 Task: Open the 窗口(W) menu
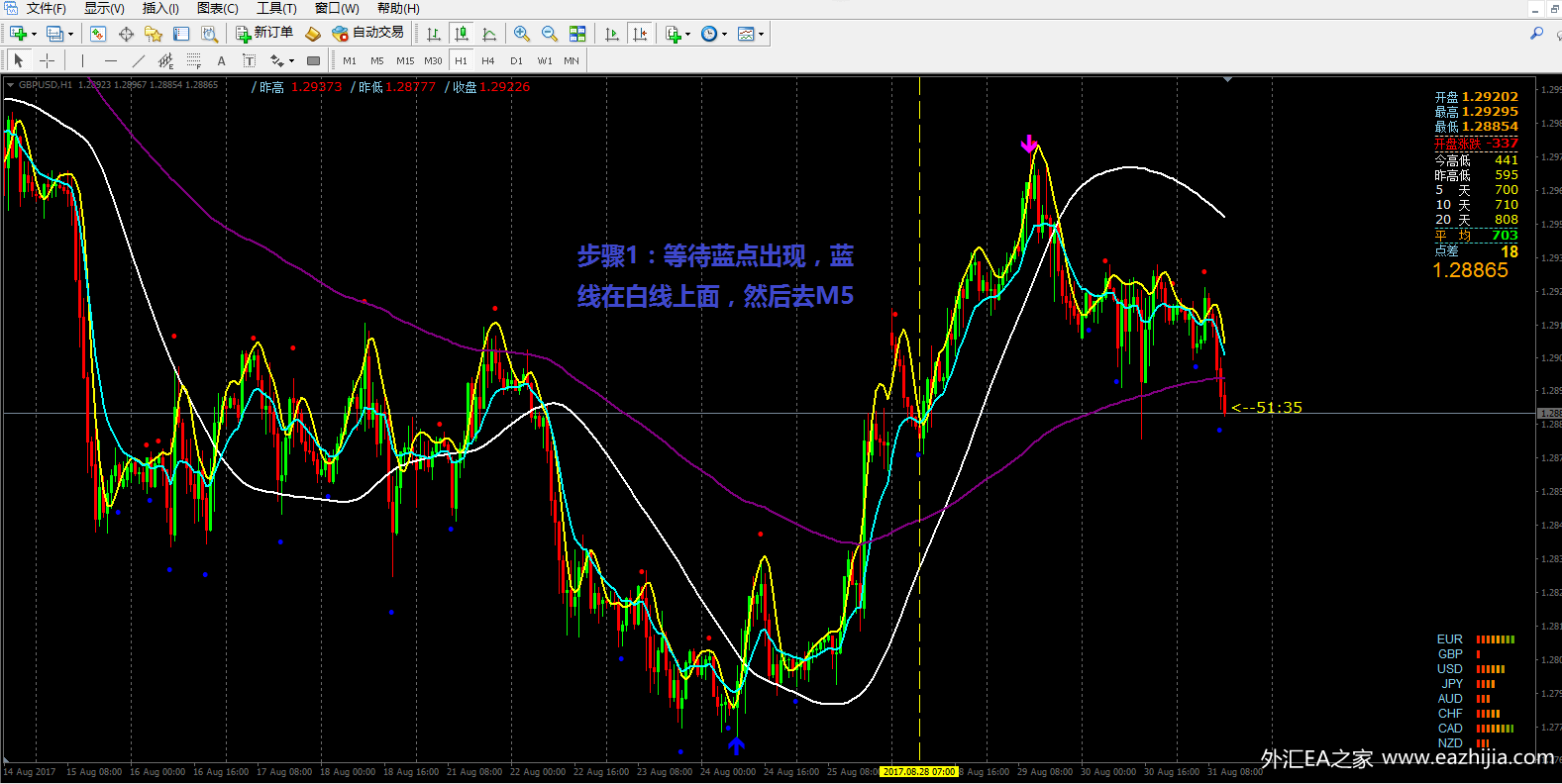(337, 8)
